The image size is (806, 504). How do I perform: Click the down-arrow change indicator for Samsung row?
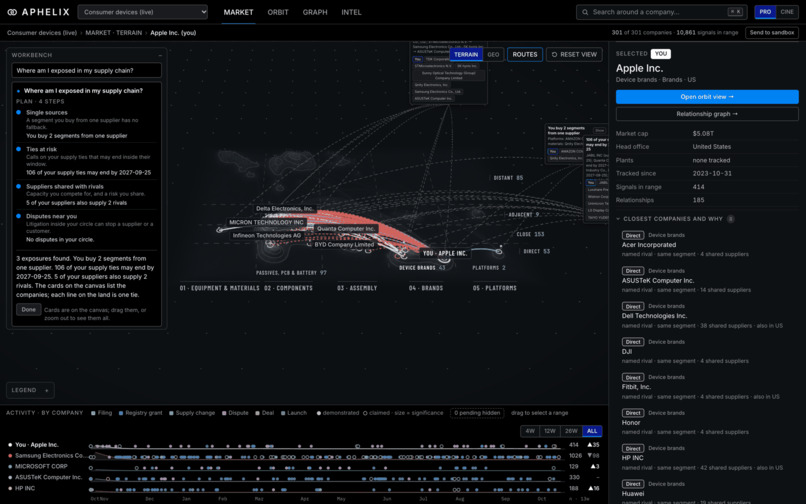click(593, 456)
